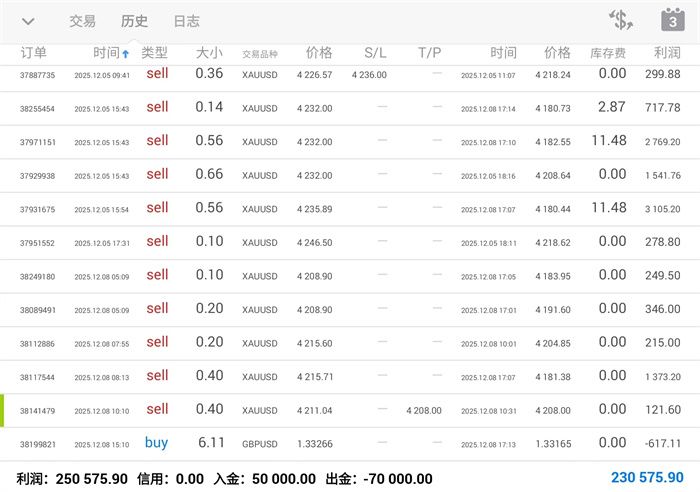Click the T/P value 4 208.00
Screen dimensions: 700x492
(x=424, y=410)
